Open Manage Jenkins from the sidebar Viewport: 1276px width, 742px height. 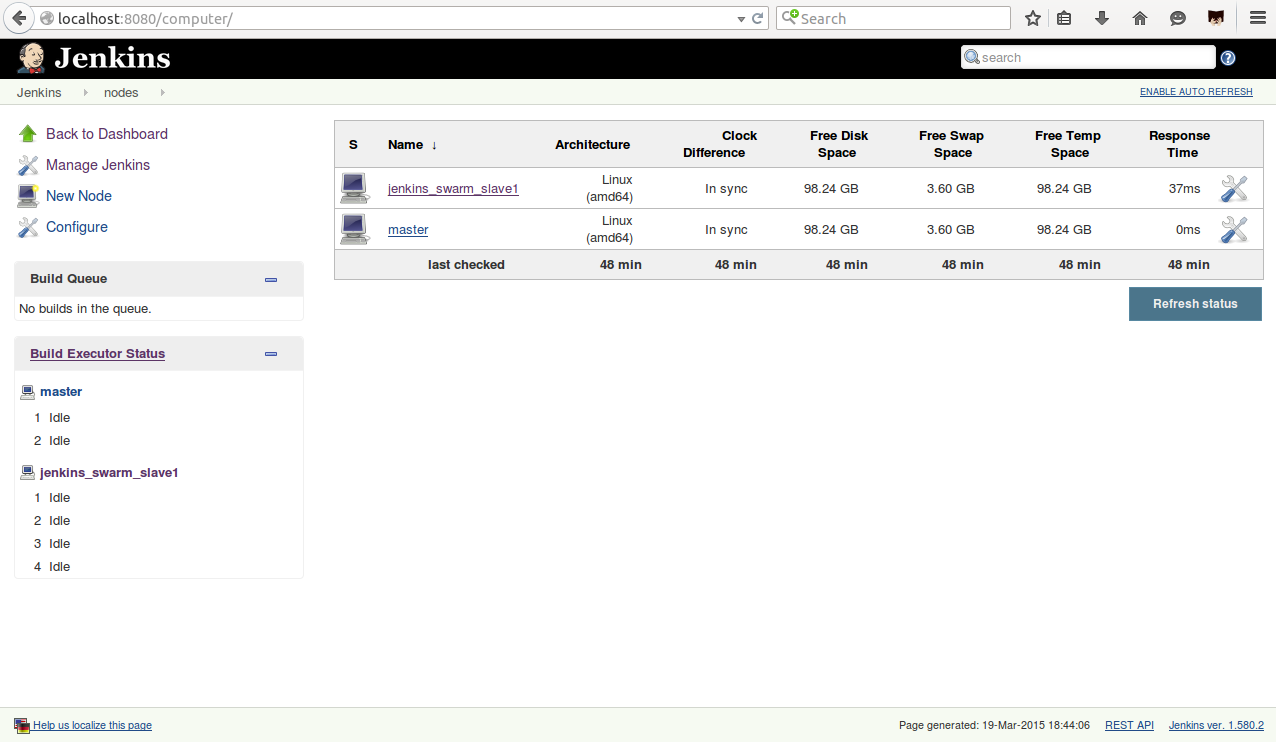click(97, 165)
